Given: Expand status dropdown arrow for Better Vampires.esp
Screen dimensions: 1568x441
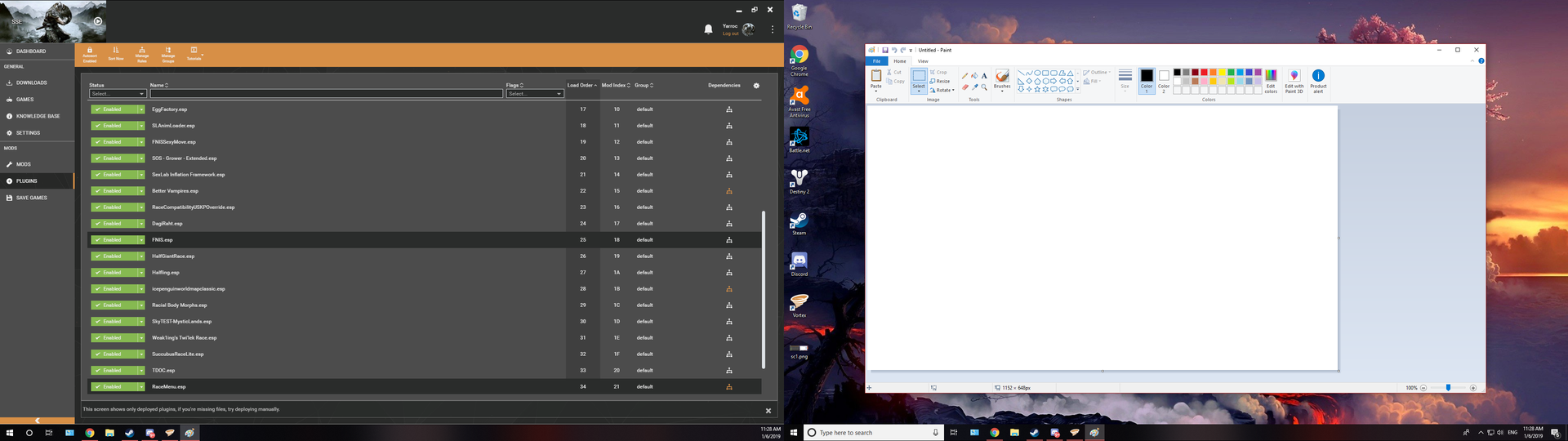Looking at the screenshot, I should [141, 191].
